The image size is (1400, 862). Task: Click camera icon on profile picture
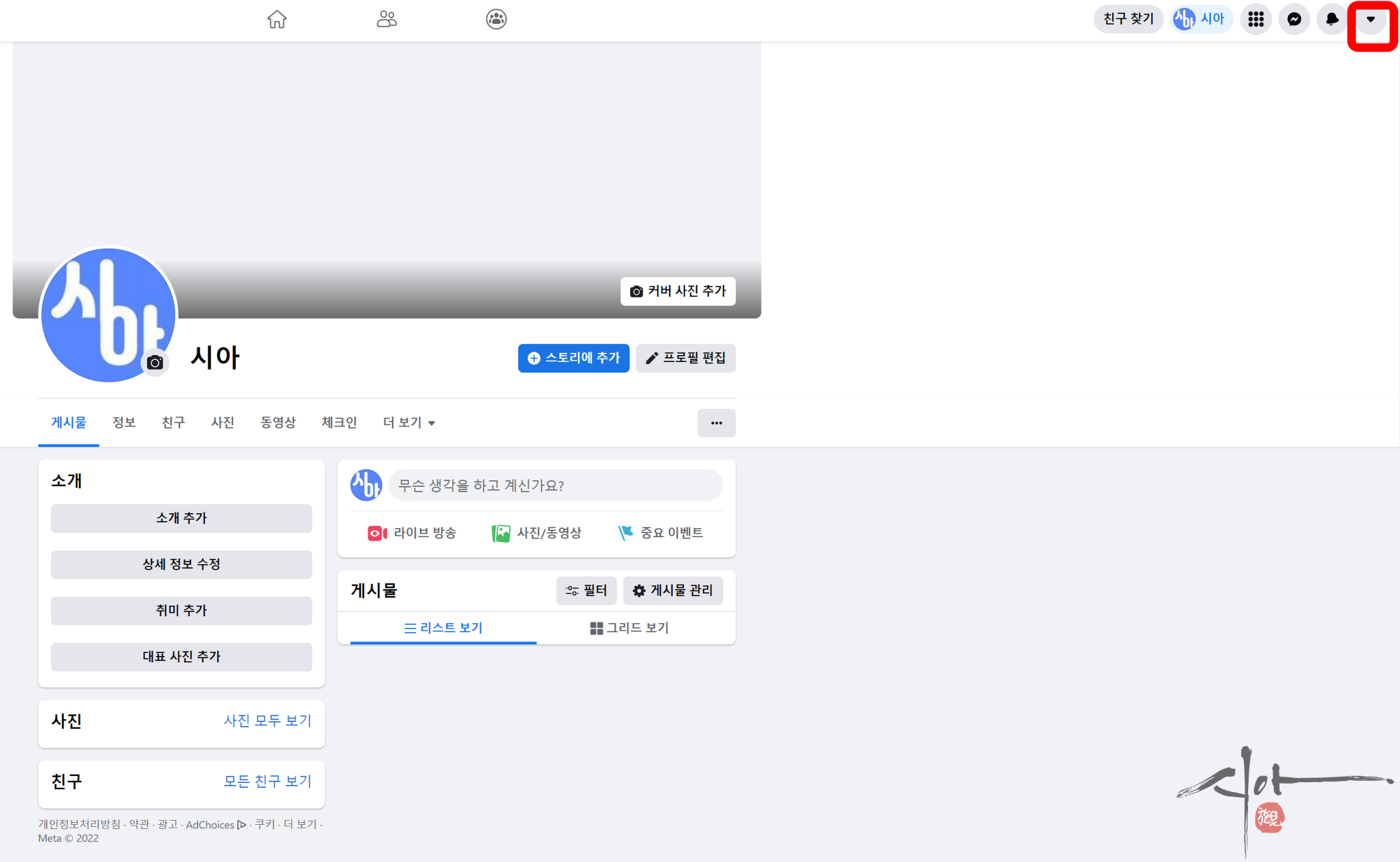155,363
